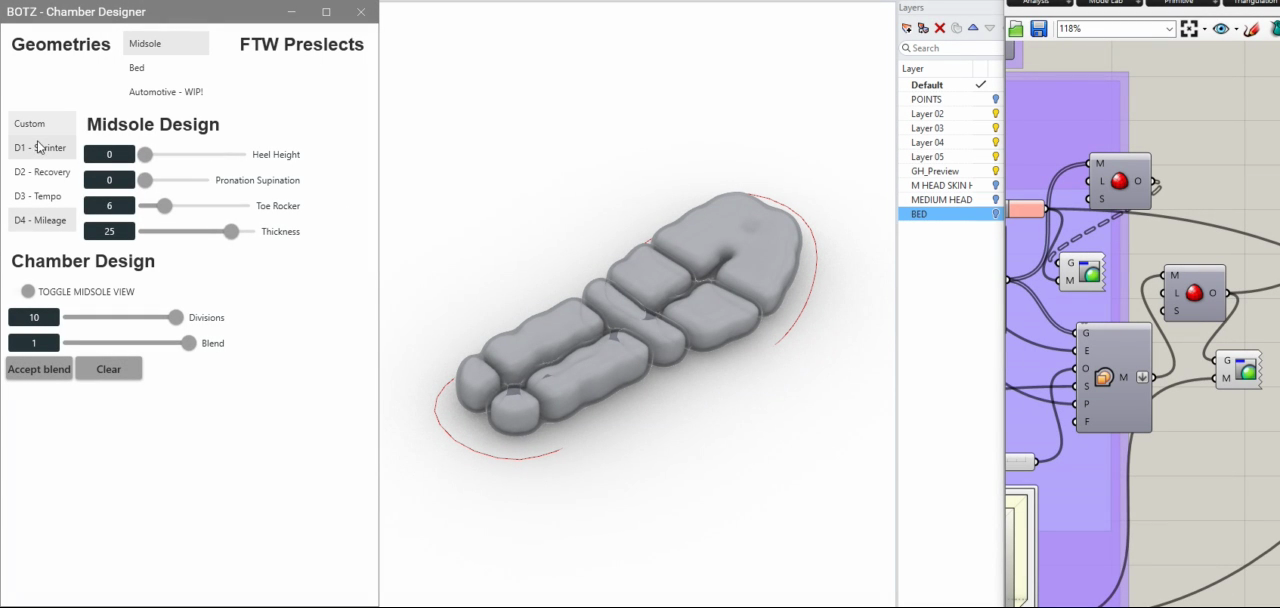Click the zoom extents icon in canvas toolbar
Screen dimensions: 1280x608
(x=1189, y=29)
